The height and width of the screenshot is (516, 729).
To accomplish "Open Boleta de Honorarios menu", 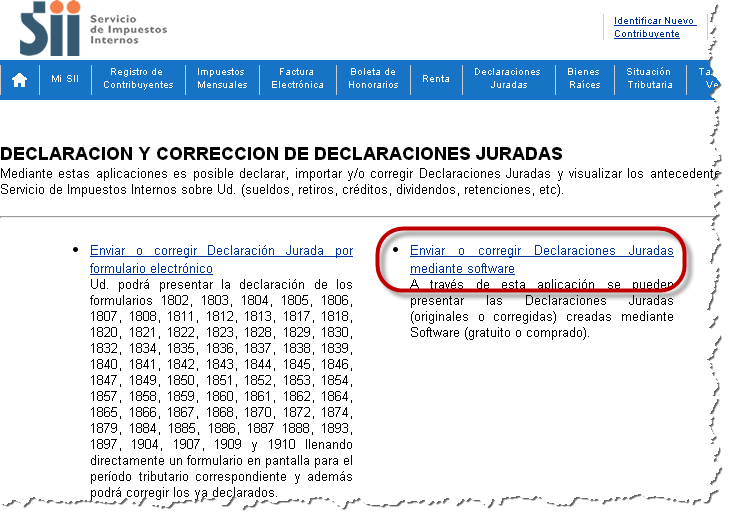I will (x=373, y=78).
